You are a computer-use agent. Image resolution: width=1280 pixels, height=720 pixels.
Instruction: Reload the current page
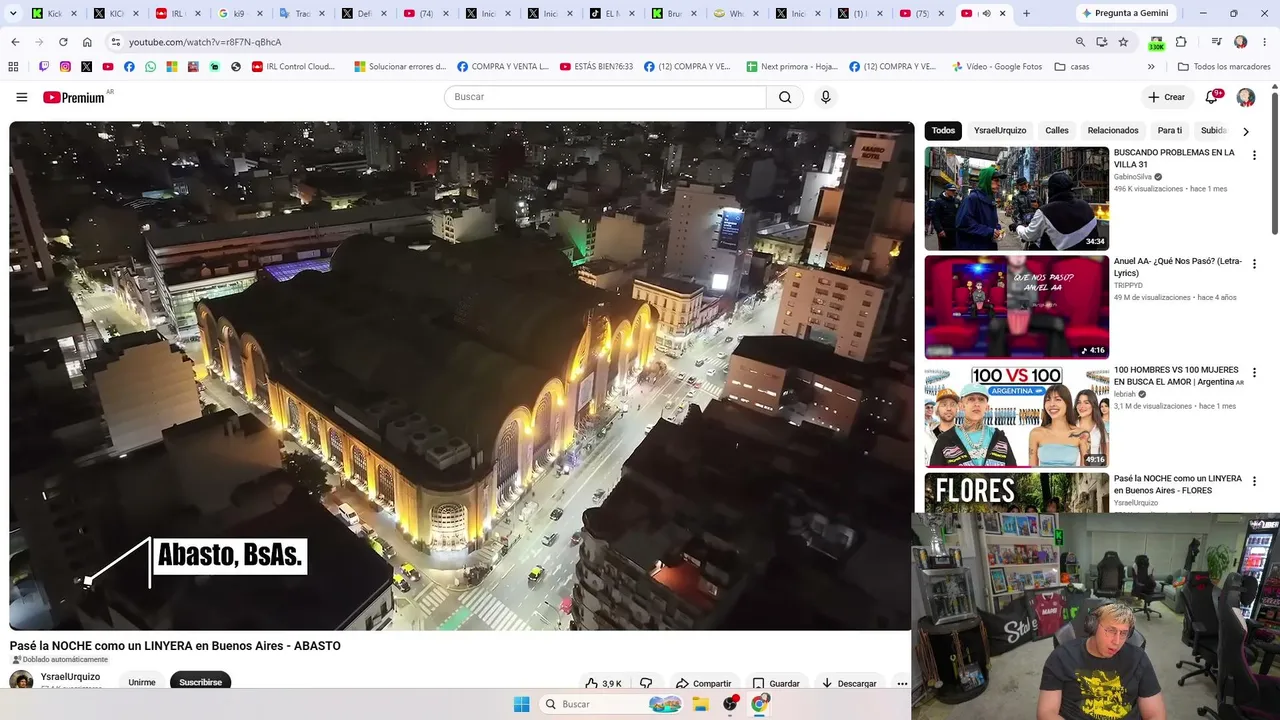pos(63,42)
